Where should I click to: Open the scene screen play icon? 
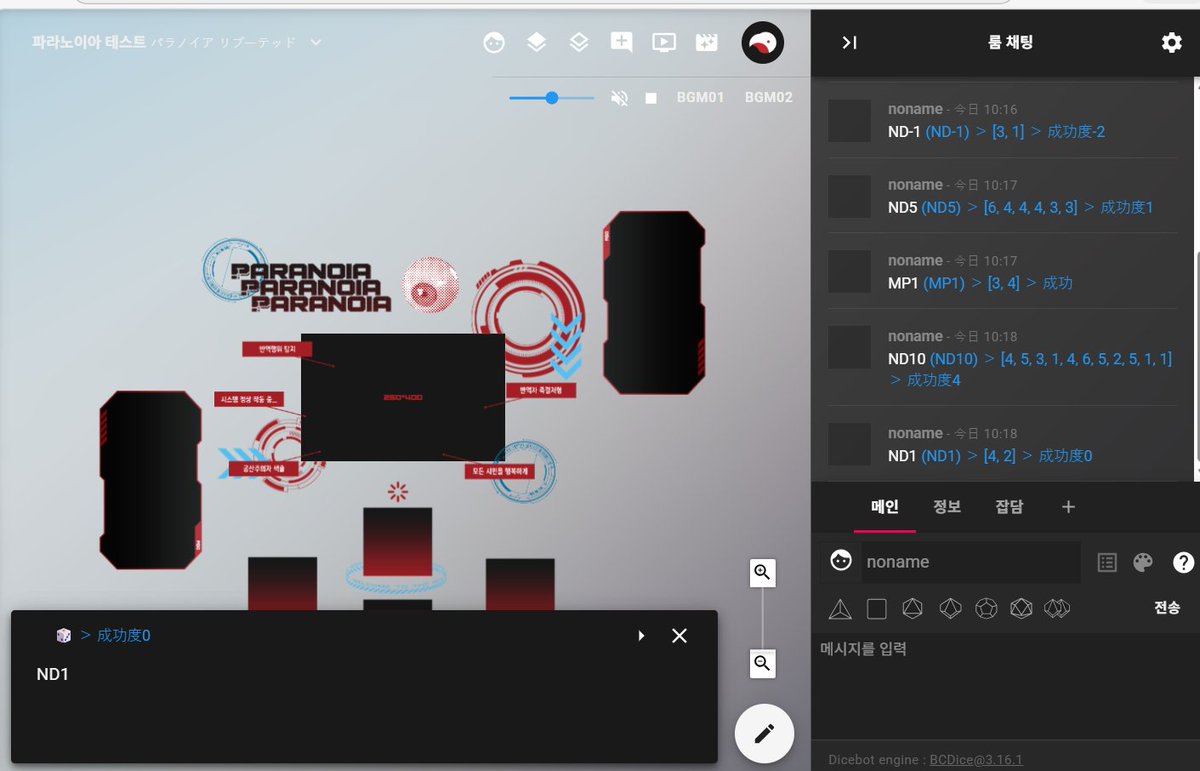point(664,42)
